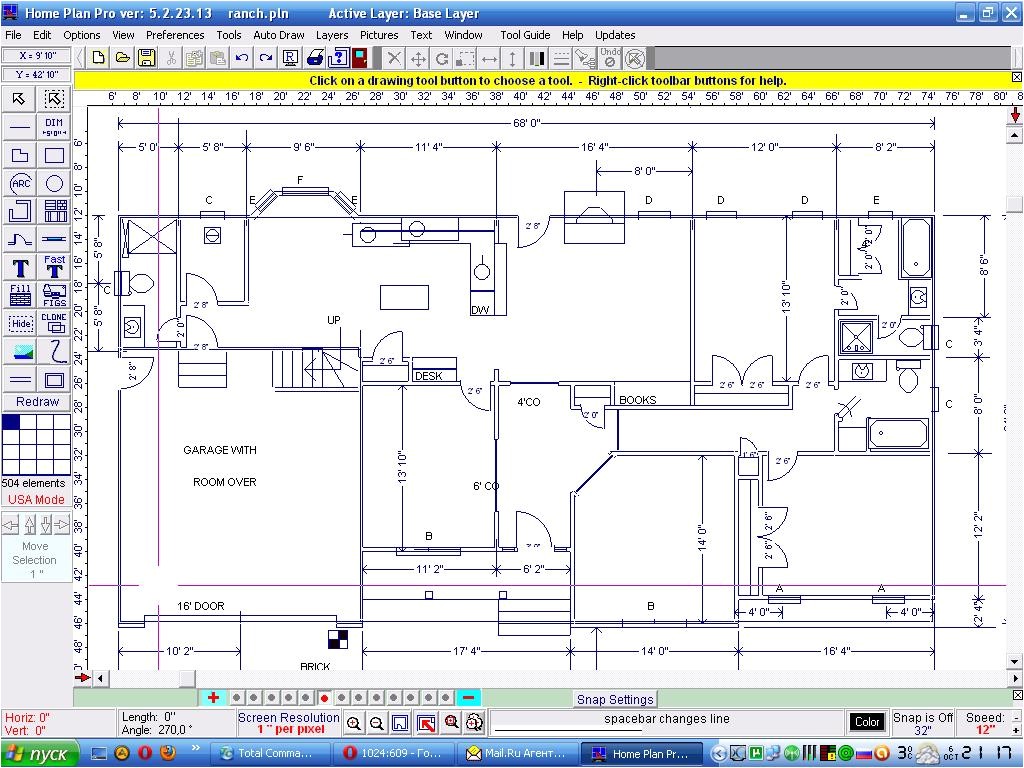Click the Redraw button
This screenshot has width=1024, height=768.
[36, 401]
